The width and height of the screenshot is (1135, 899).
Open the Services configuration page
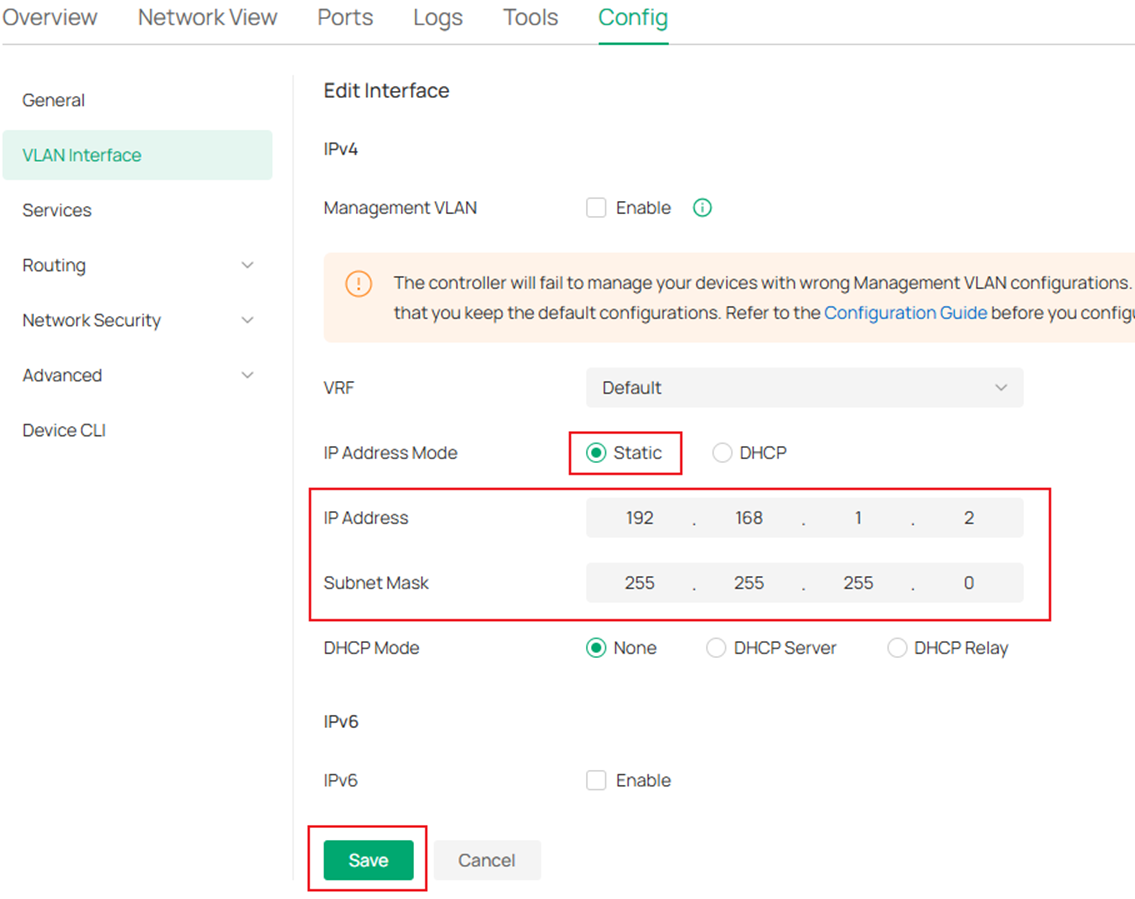[56, 210]
